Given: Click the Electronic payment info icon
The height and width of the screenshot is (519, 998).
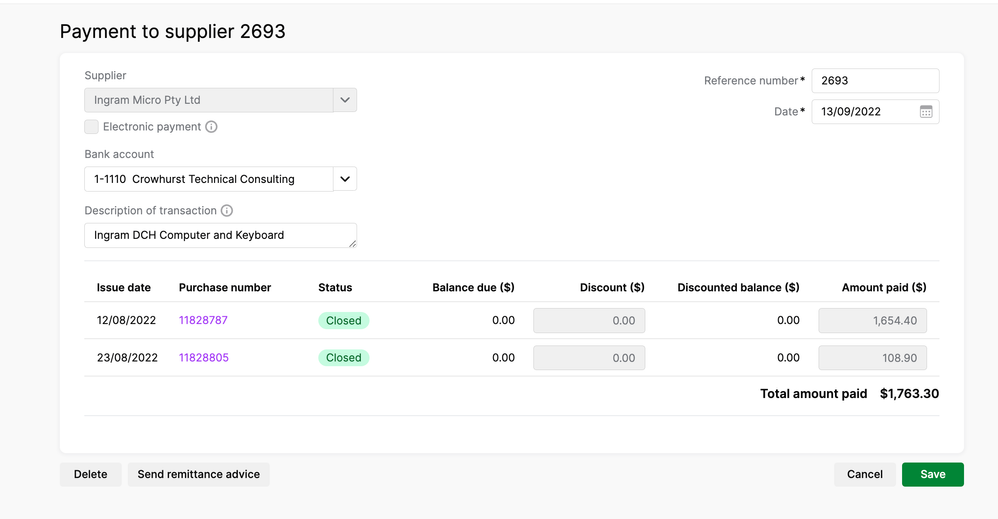Looking at the screenshot, I should point(211,127).
